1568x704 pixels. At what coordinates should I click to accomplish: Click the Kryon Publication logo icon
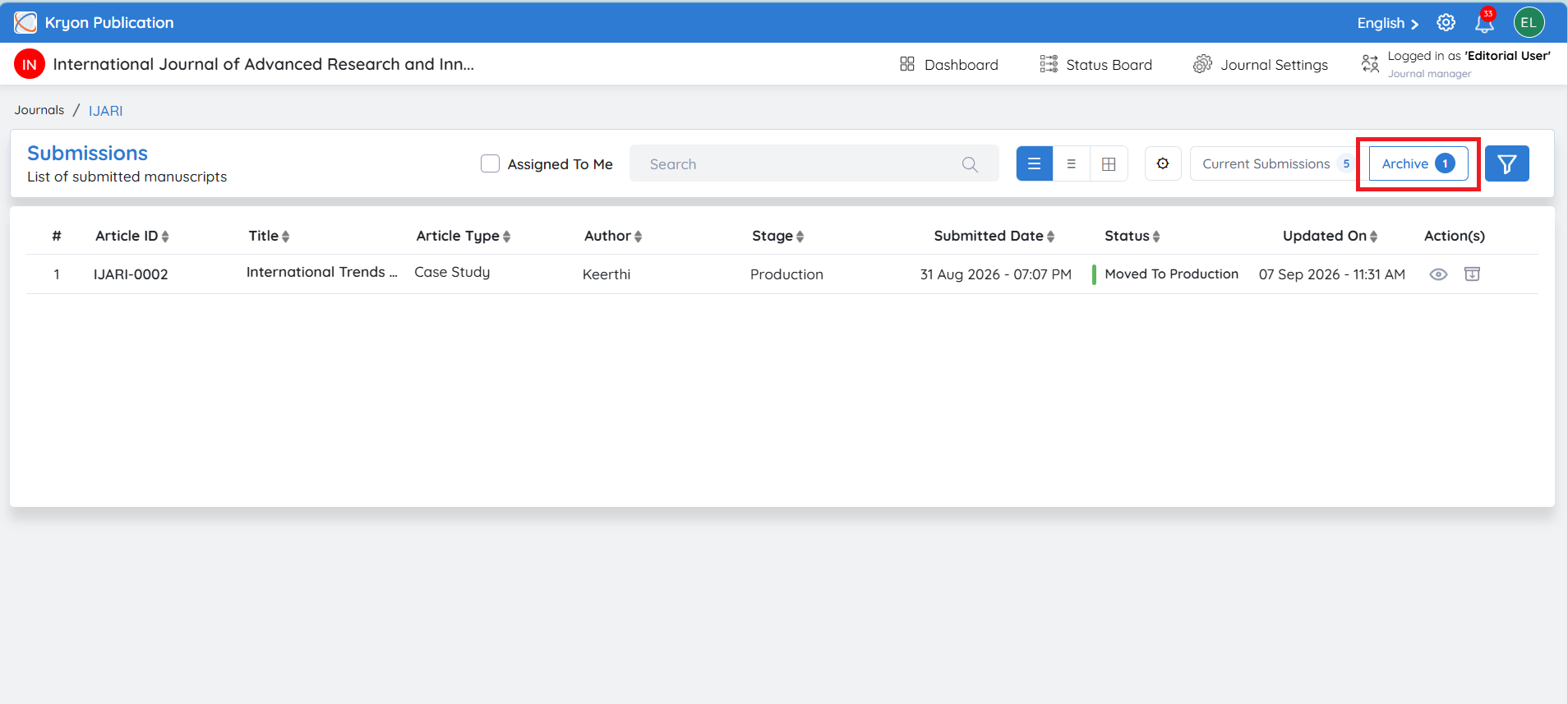[x=25, y=22]
